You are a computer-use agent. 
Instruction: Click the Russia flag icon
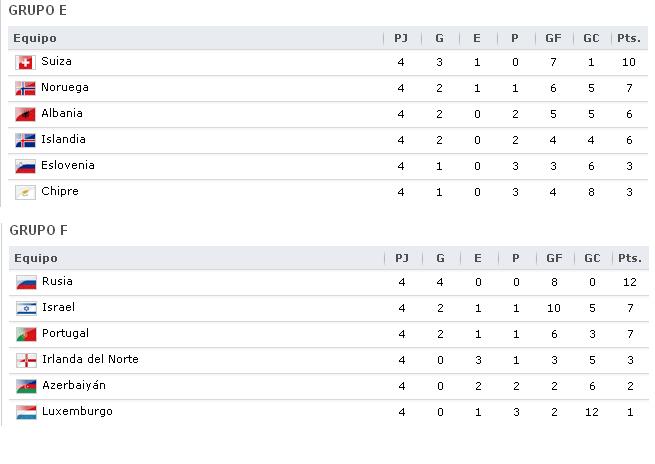[26, 283]
